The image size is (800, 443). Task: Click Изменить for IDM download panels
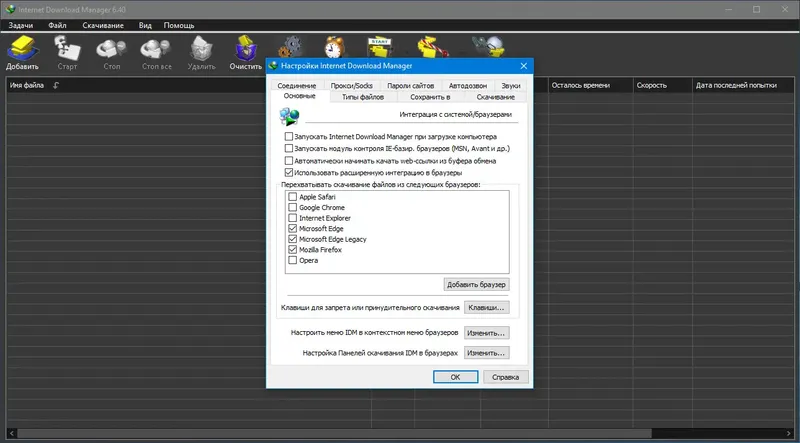pyautogui.click(x=487, y=353)
